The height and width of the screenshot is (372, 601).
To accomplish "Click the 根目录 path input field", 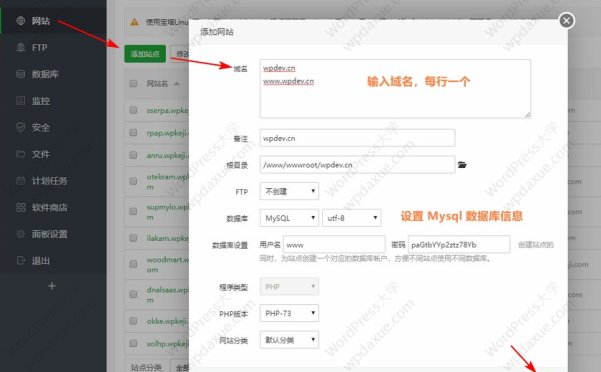I will point(357,165).
